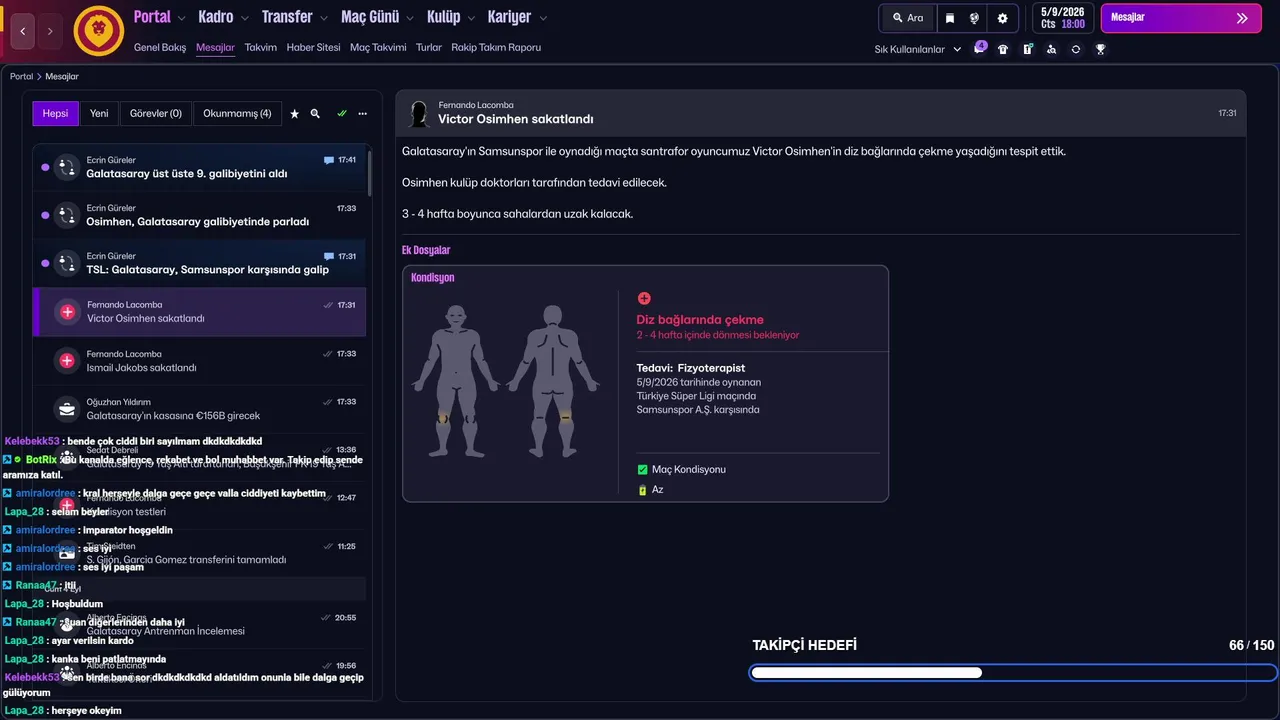Viewport: 1280px width, 720px height.
Task: Select Görevler (0) message filter
Action: pos(156,113)
